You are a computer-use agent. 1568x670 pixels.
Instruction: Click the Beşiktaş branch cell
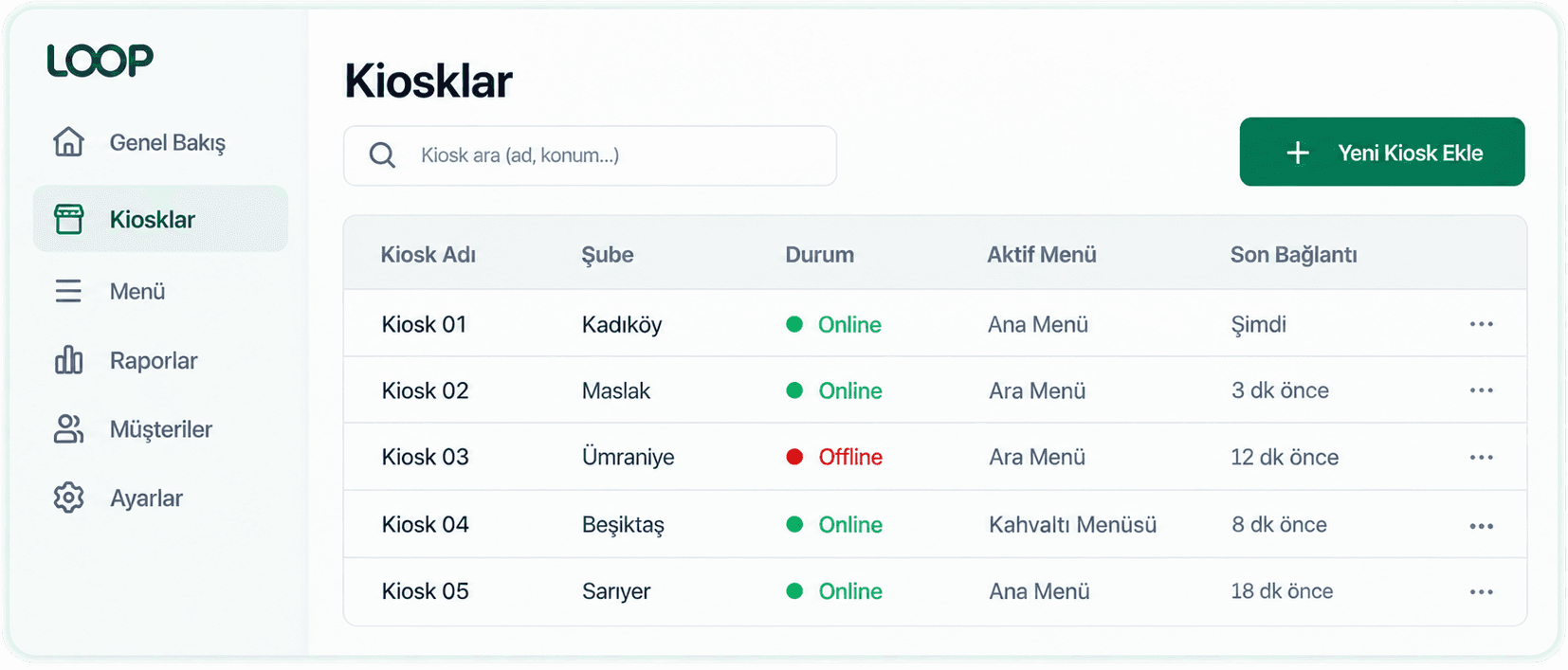(x=623, y=525)
